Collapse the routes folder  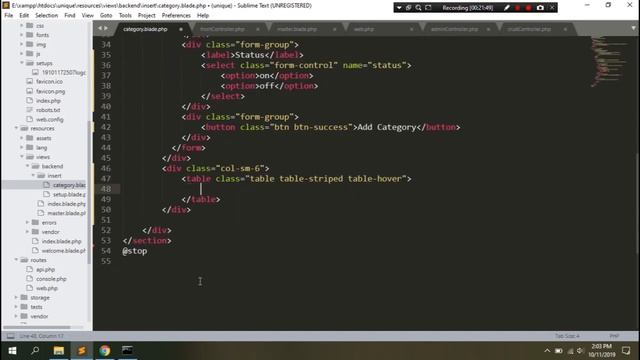(x=16, y=260)
